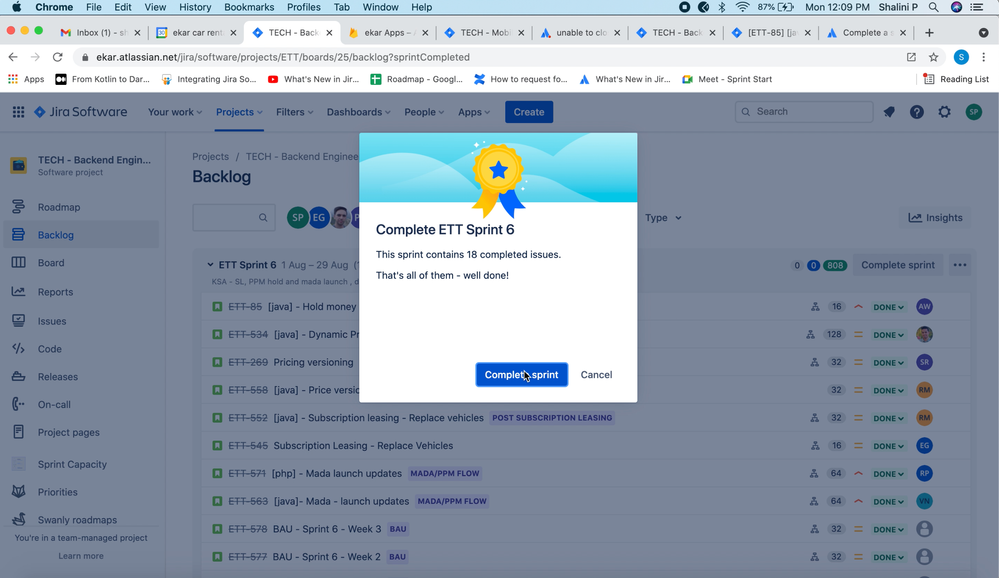Open the Your work dropdown

tap(175, 112)
